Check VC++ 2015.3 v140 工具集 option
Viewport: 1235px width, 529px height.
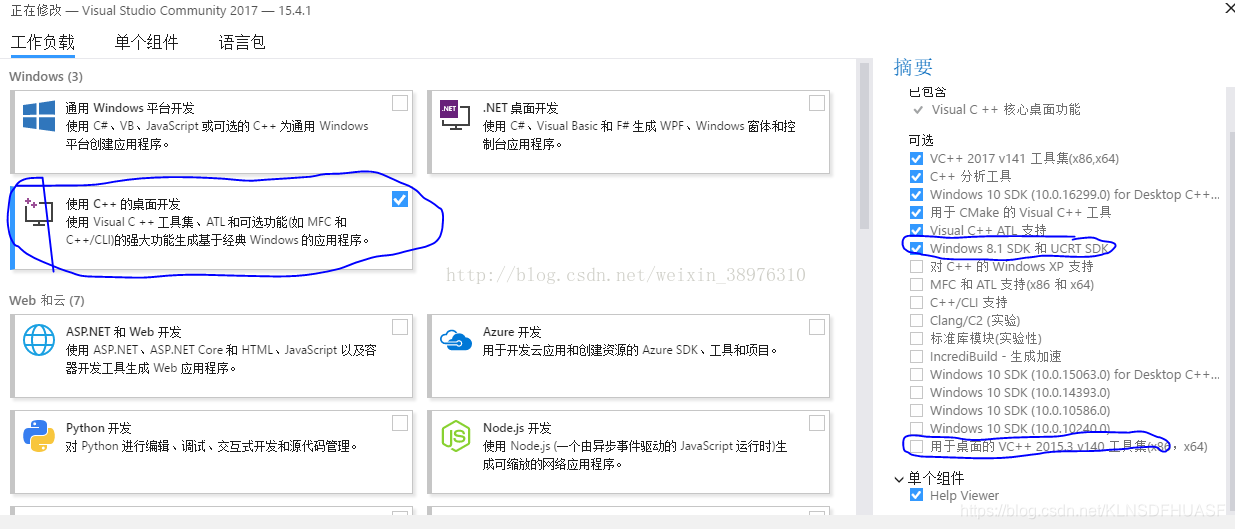(x=916, y=446)
